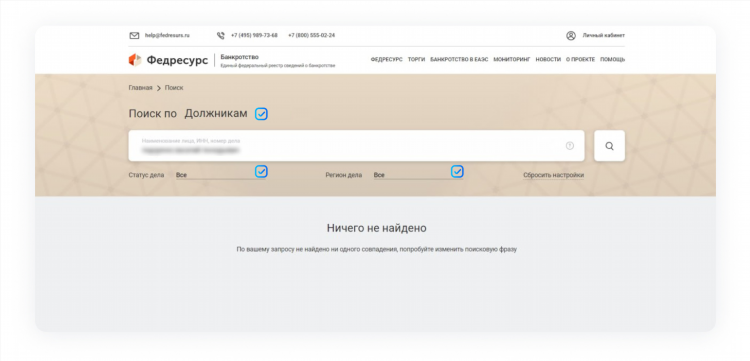The height and width of the screenshot is (361, 750).
Task: Click Сбросить настройки link
Action: tap(553, 175)
